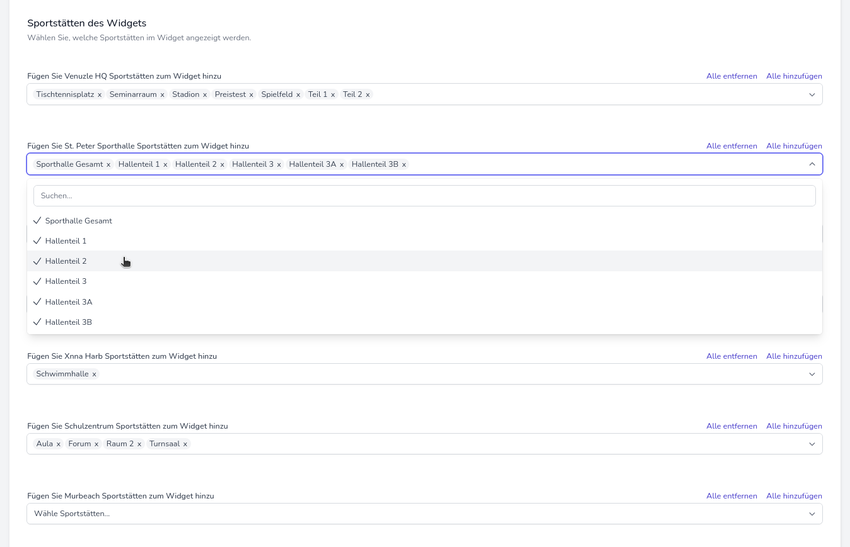Click Alle entfernen for Schulzentrum
Image resolution: width=850 pixels, height=547 pixels.
(x=731, y=426)
